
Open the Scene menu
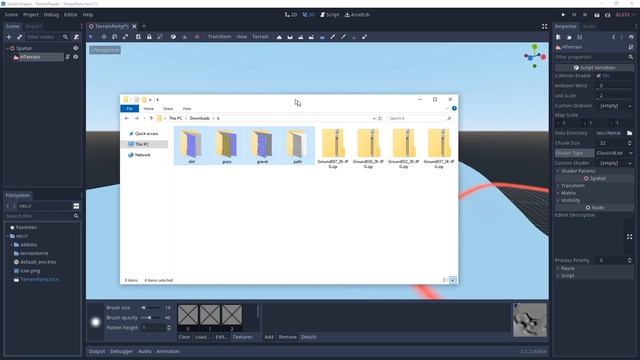(x=11, y=15)
